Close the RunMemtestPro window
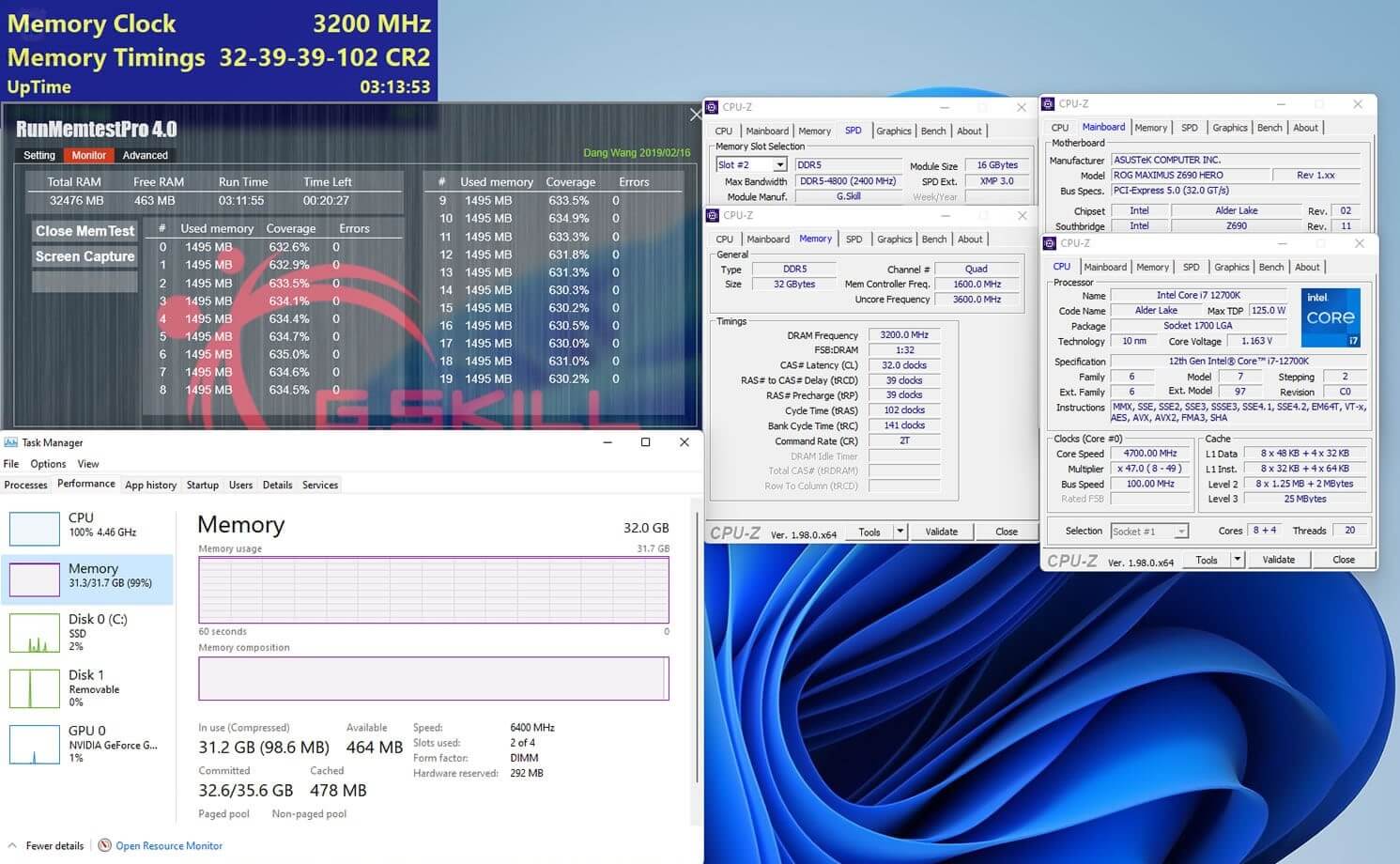This screenshot has width=1400, height=864. pyautogui.click(x=695, y=115)
